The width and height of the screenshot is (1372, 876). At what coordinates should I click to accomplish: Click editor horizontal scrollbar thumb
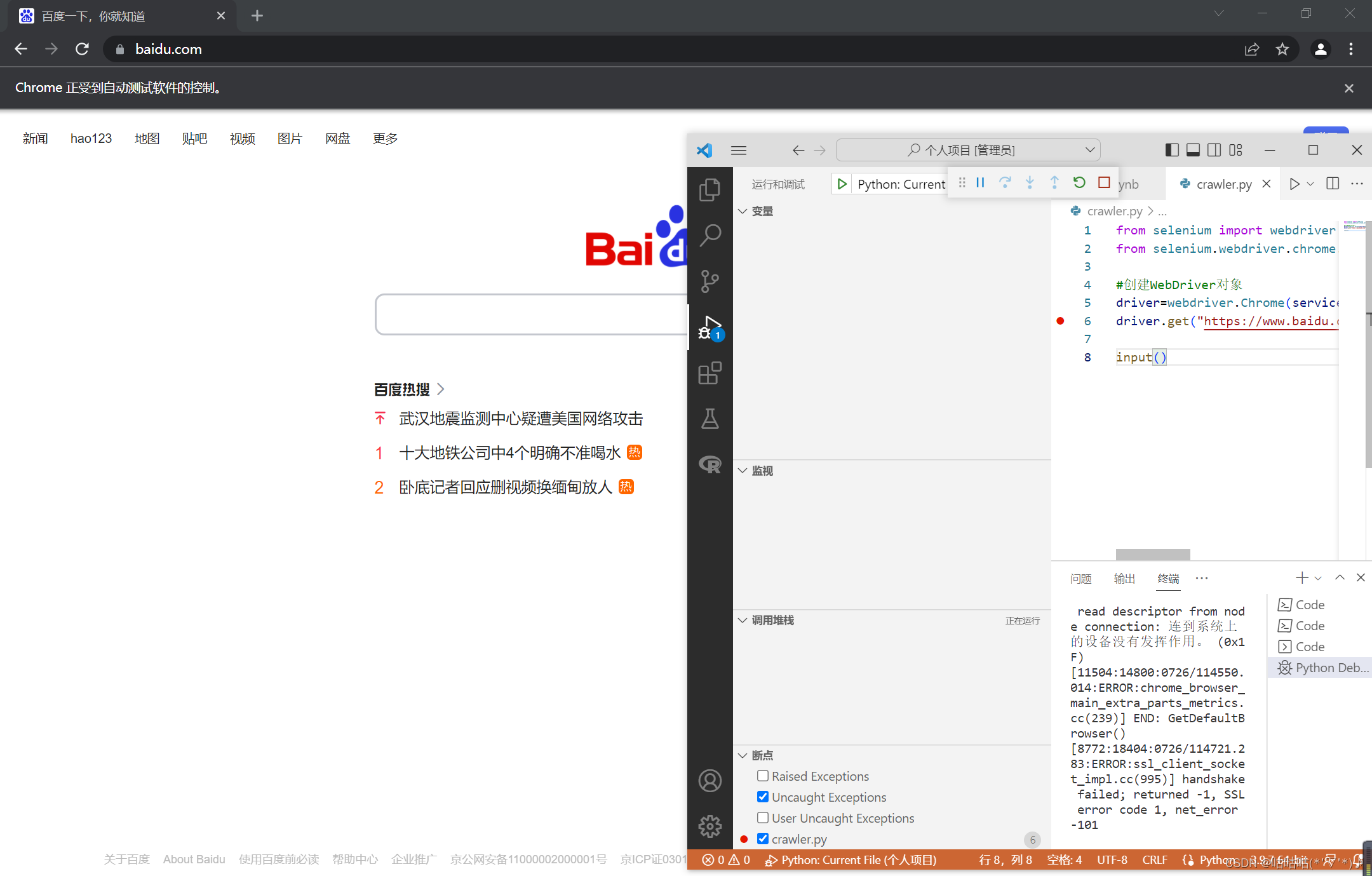point(1153,554)
